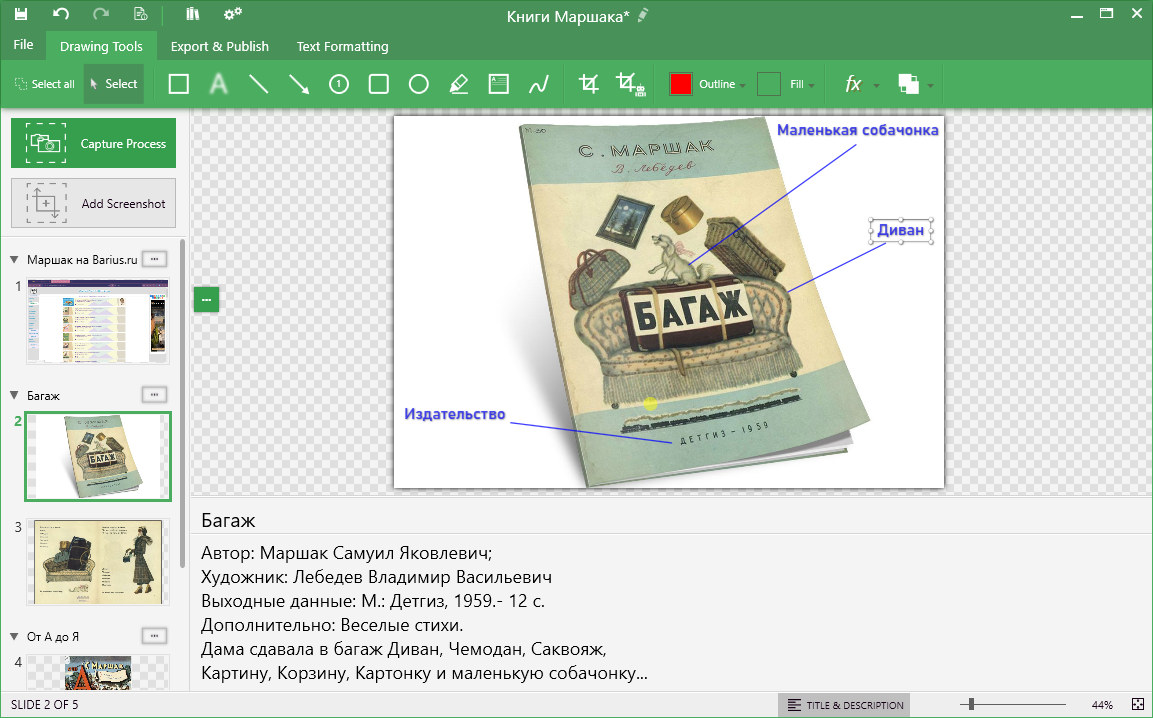This screenshot has width=1153, height=718.
Task: Open the library books icon
Action: click(193, 14)
